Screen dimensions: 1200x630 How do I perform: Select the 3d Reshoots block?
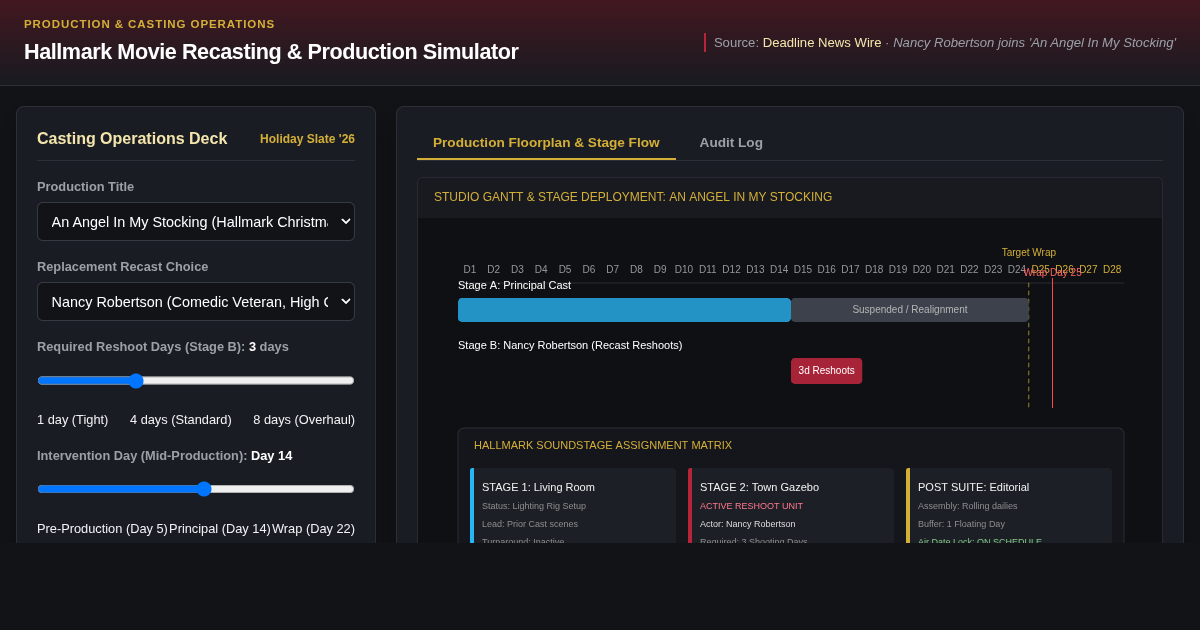click(x=826, y=371)
